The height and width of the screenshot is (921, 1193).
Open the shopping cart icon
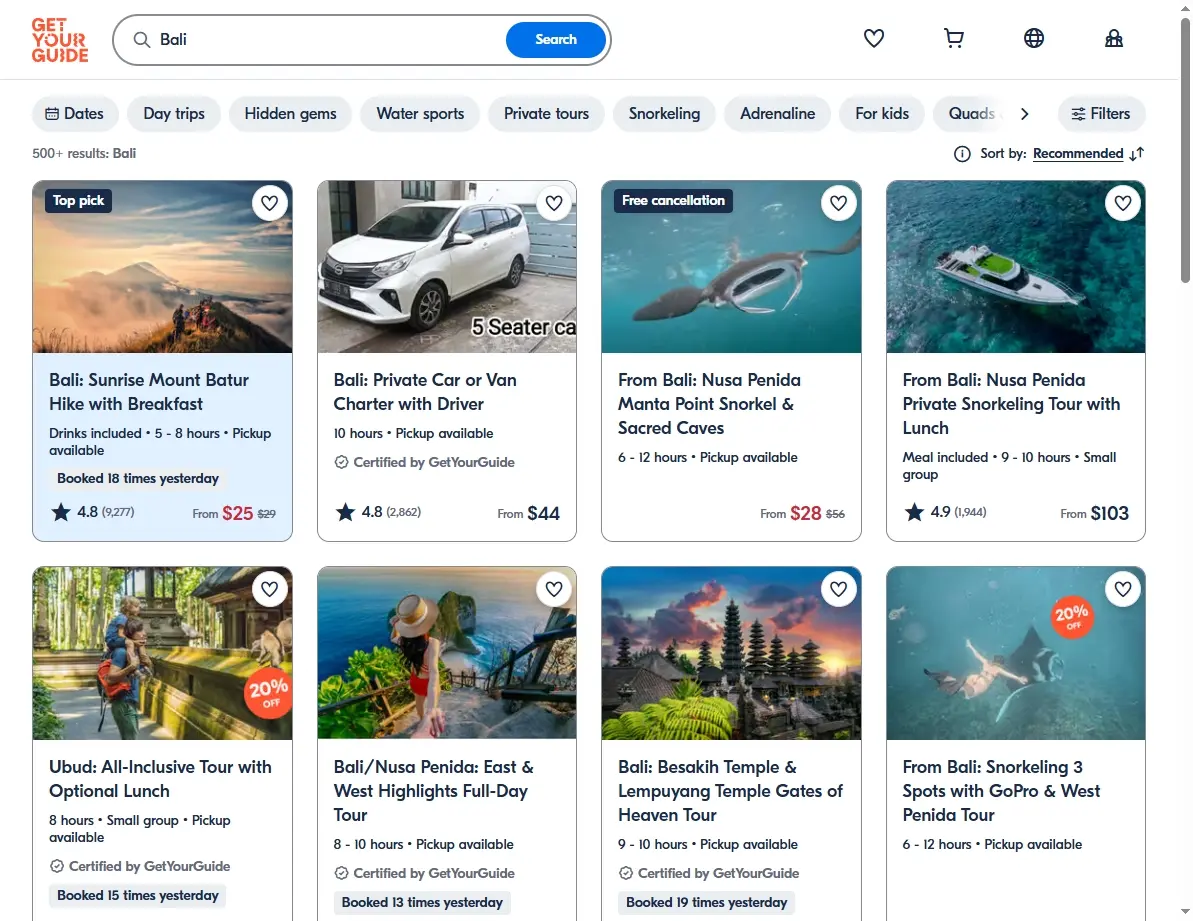click(x=953, y=38)
